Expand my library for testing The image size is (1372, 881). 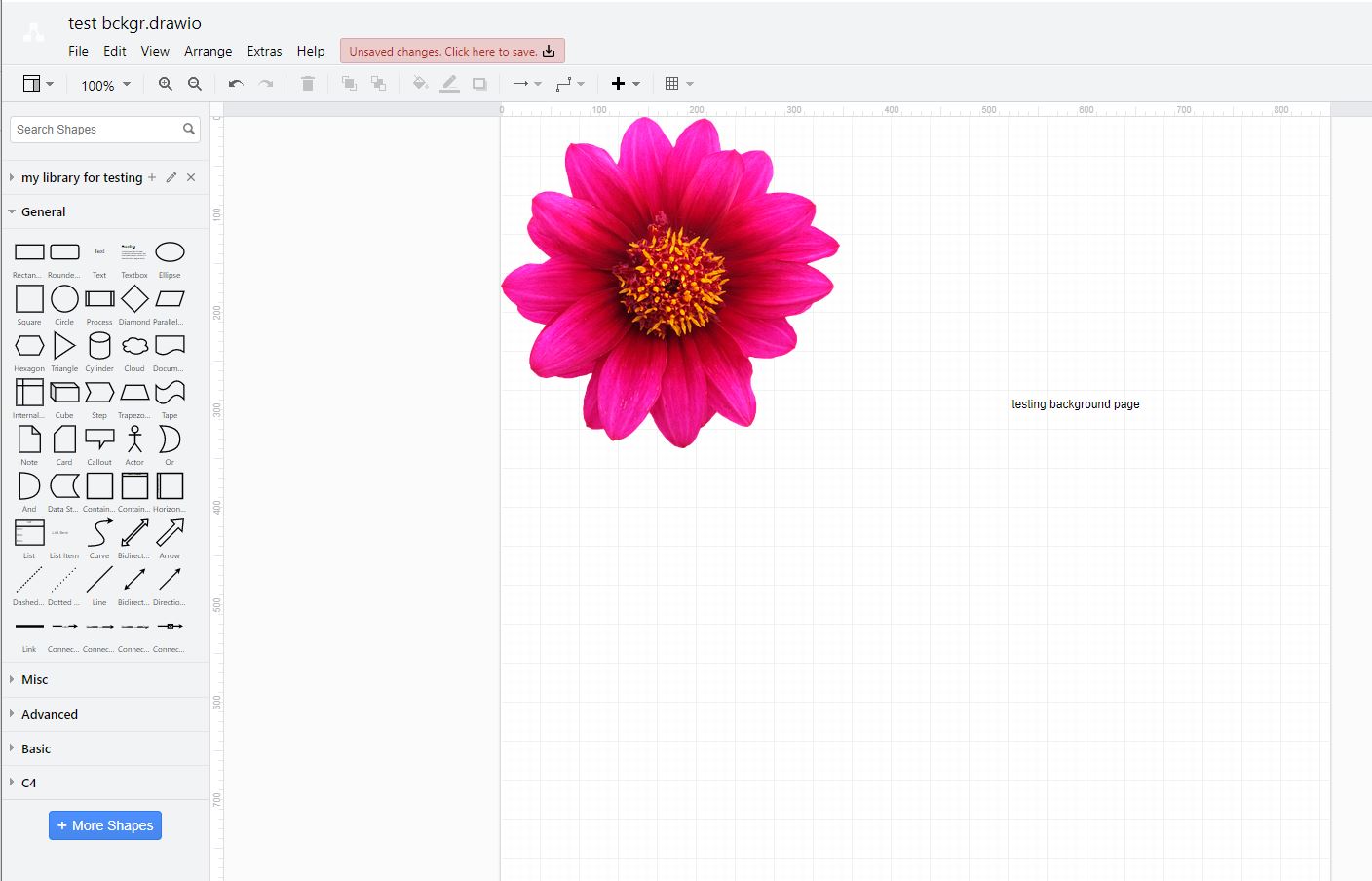10,177
